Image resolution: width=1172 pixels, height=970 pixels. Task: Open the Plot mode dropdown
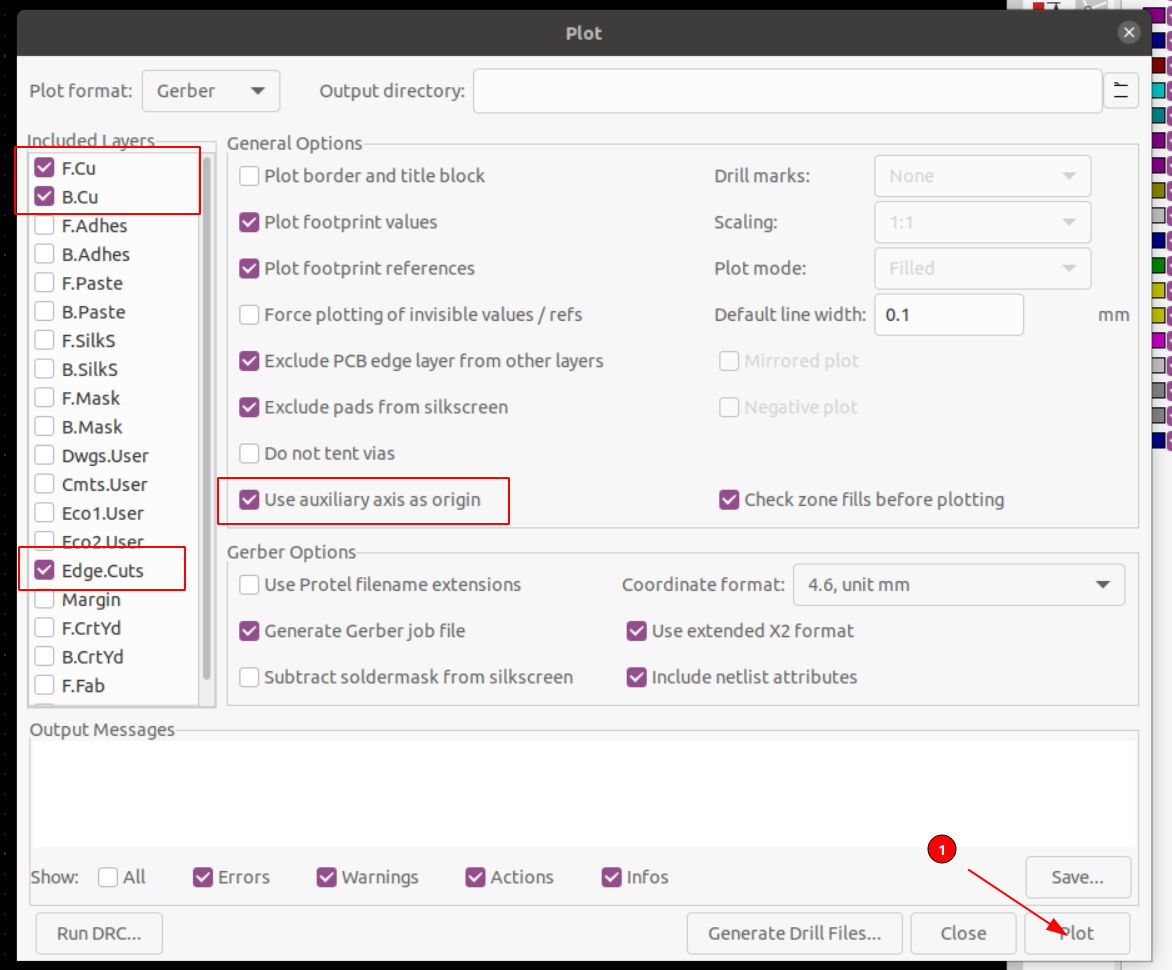click(x=982, y=268)
